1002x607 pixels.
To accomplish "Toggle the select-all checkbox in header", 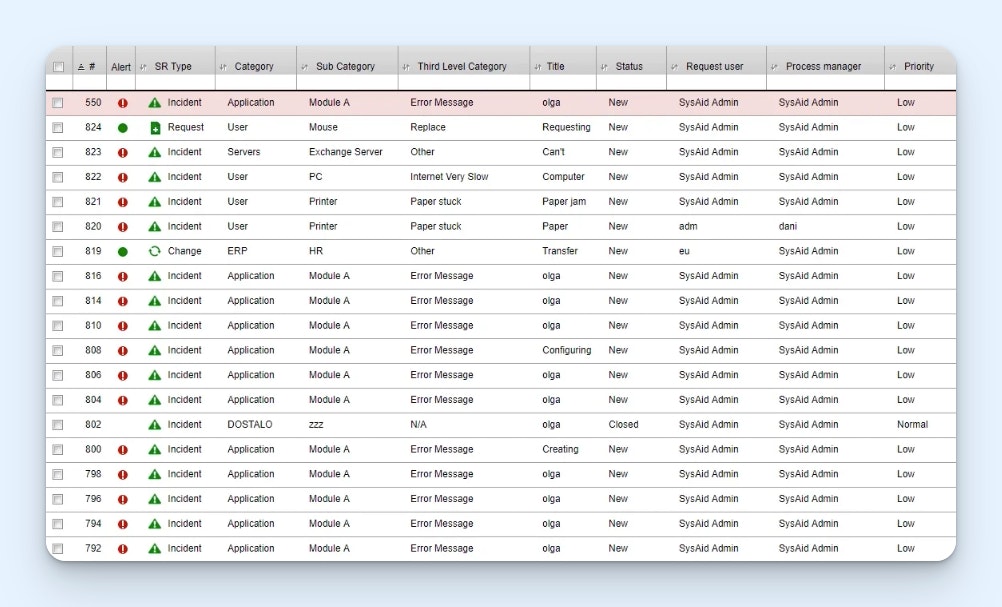I will pos(58,67).
